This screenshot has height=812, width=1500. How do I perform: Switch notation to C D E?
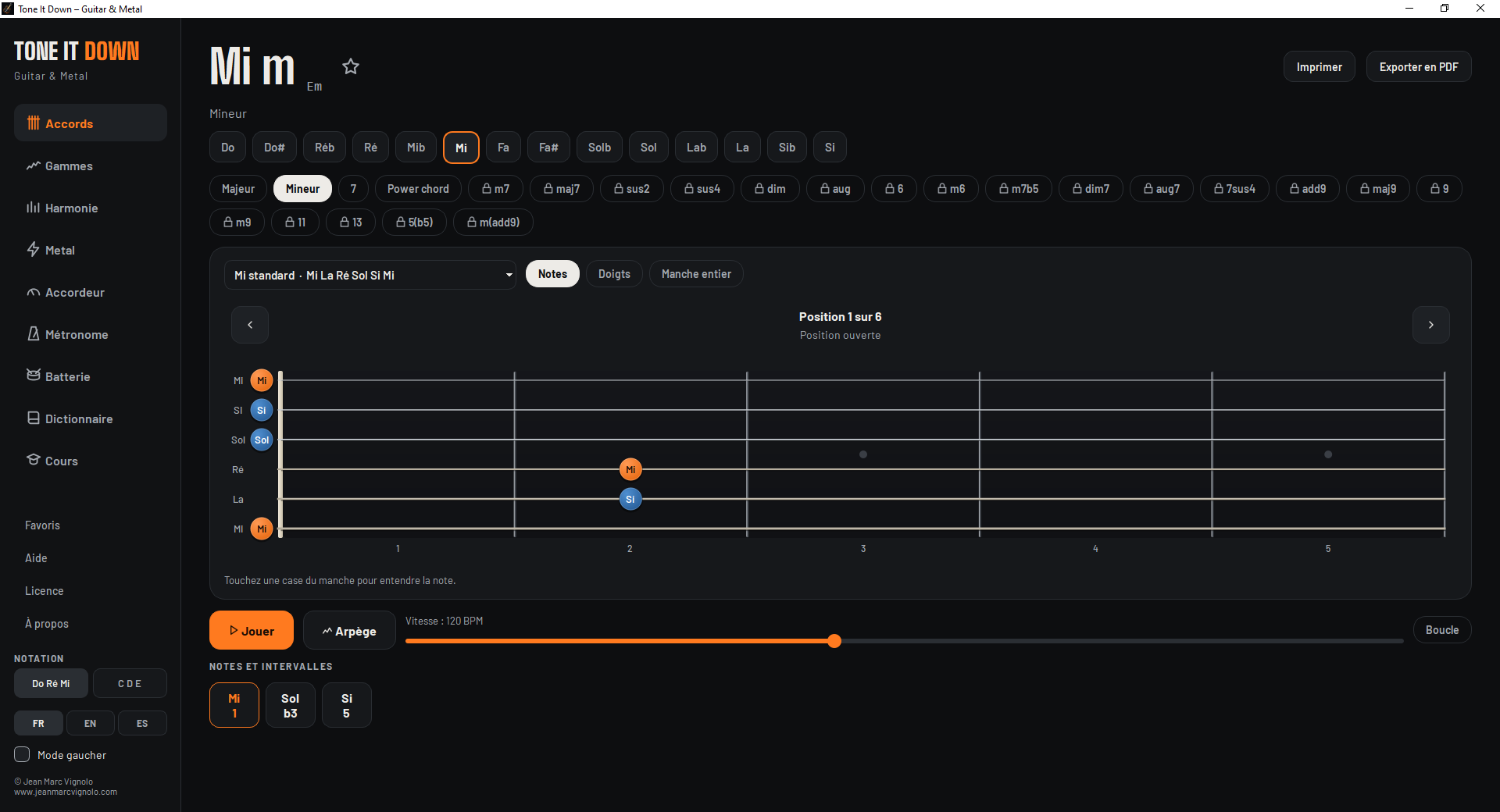[x=130, y=683]
